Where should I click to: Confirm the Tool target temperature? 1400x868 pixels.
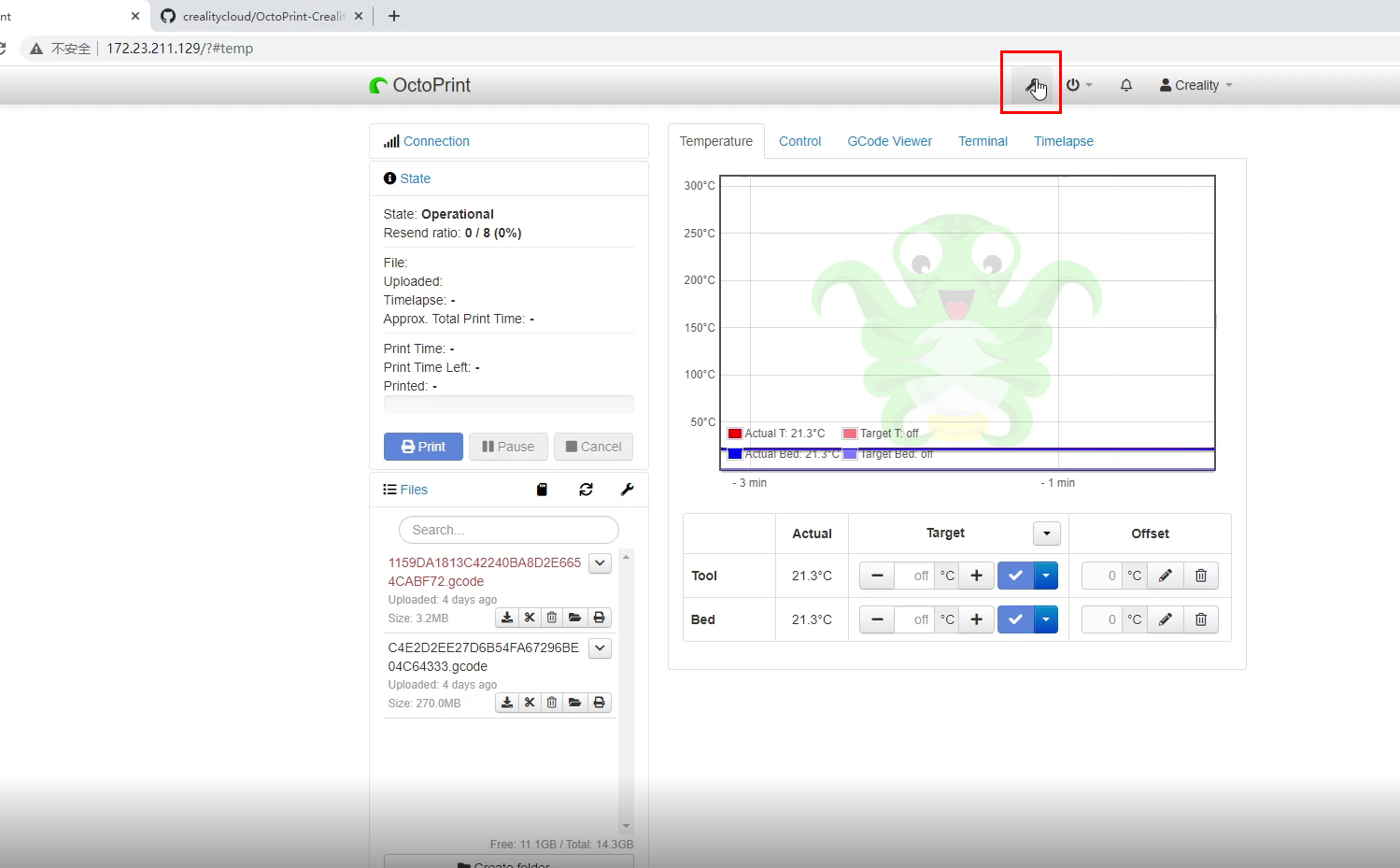click(x=1015, y=576)
